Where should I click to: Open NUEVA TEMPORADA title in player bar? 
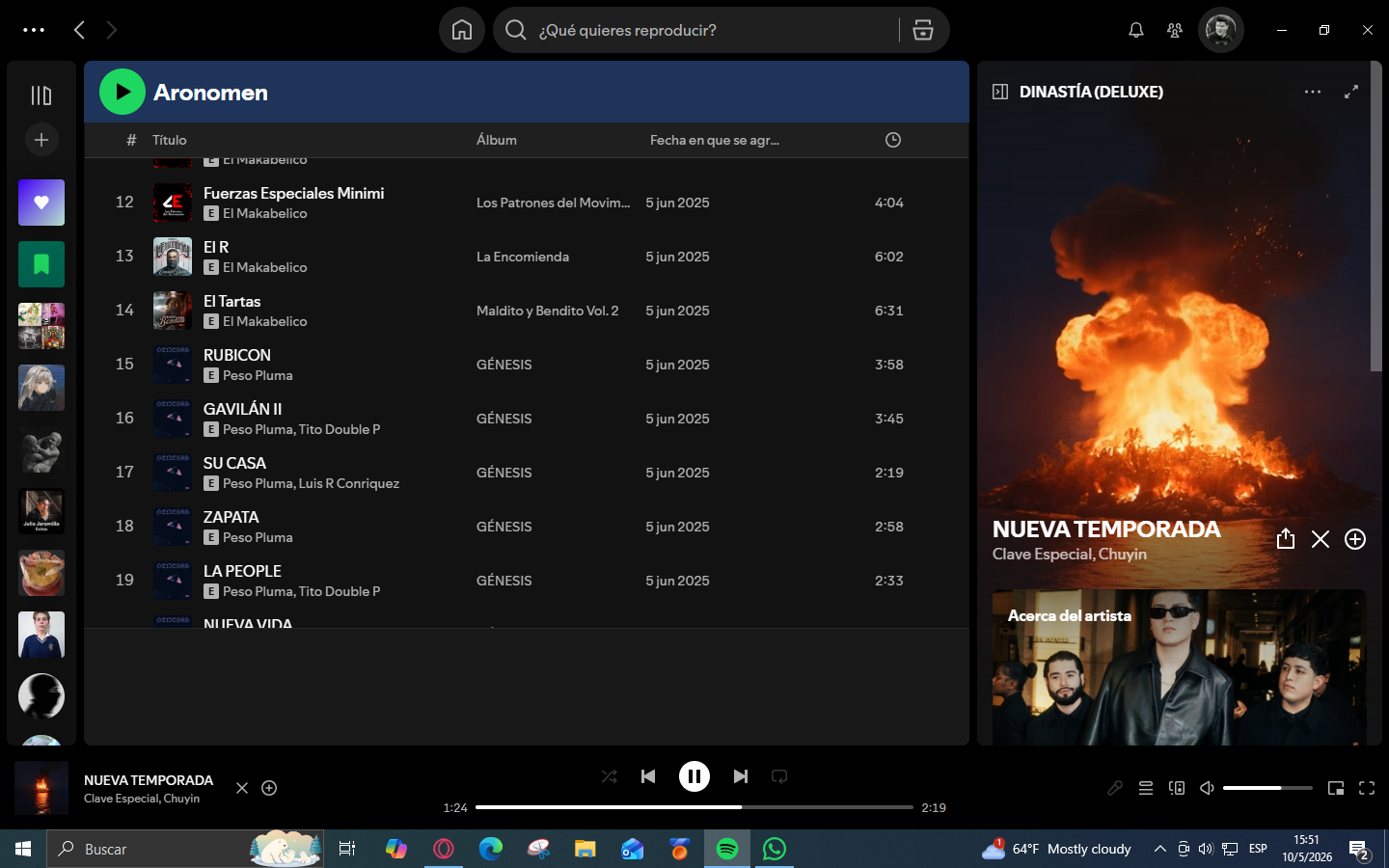click(149, 780)
